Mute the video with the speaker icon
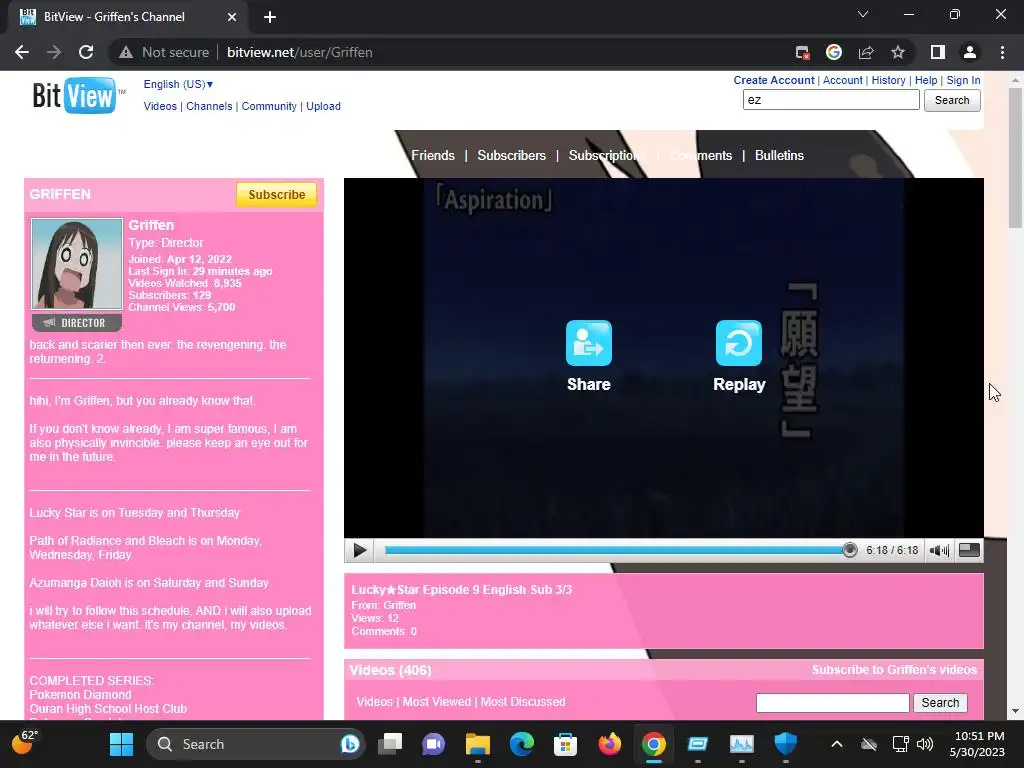Image resolution: width=1024 pixels, height=768 pixels. click(x=939, y=551)
